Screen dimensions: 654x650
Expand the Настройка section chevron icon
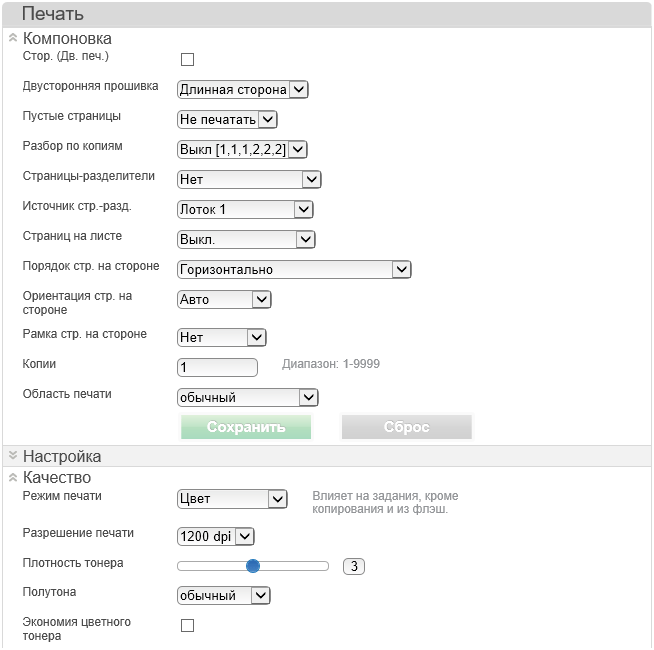12,456
